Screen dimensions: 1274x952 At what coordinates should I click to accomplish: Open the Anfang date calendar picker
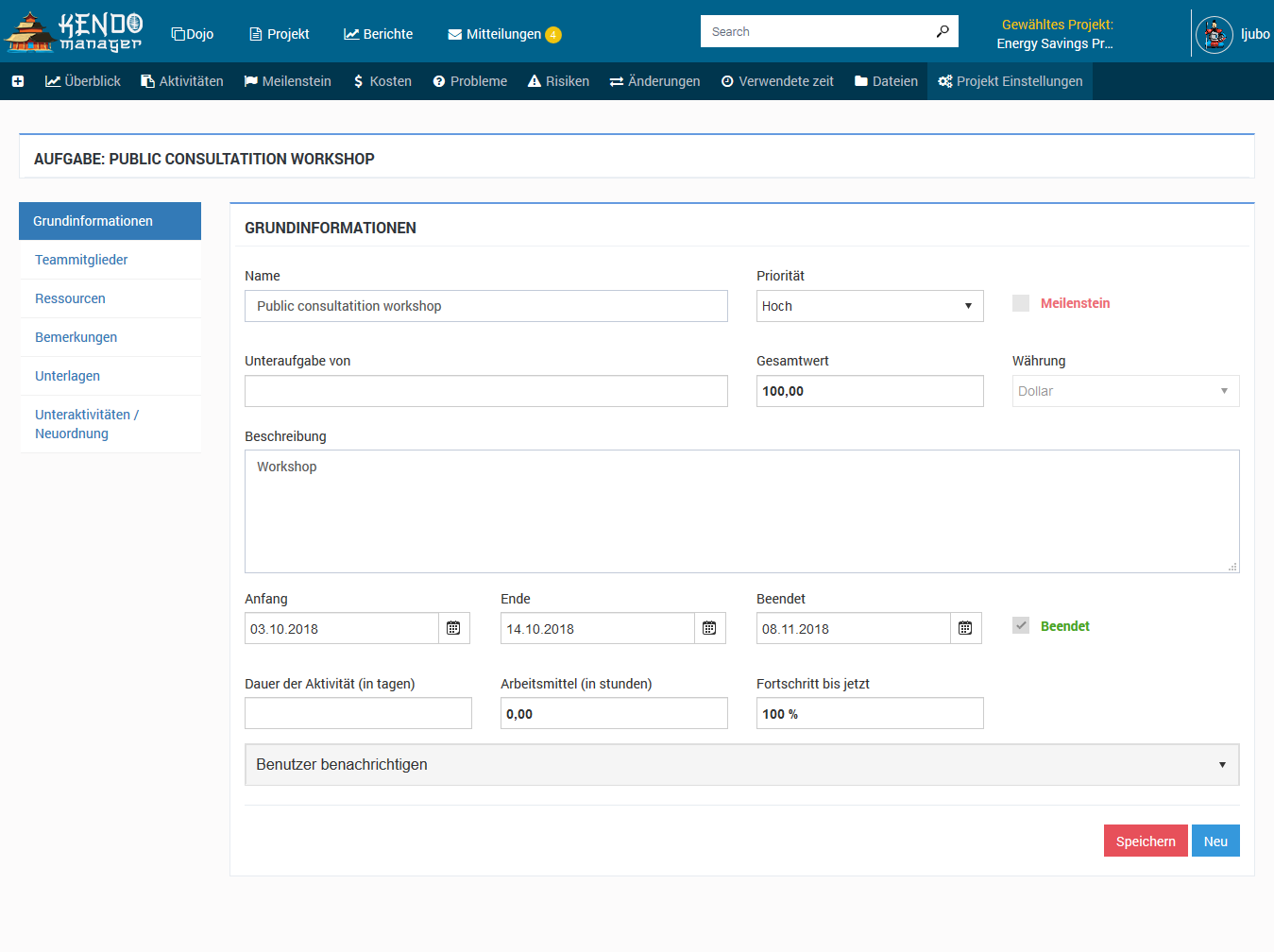pos(453,628)
